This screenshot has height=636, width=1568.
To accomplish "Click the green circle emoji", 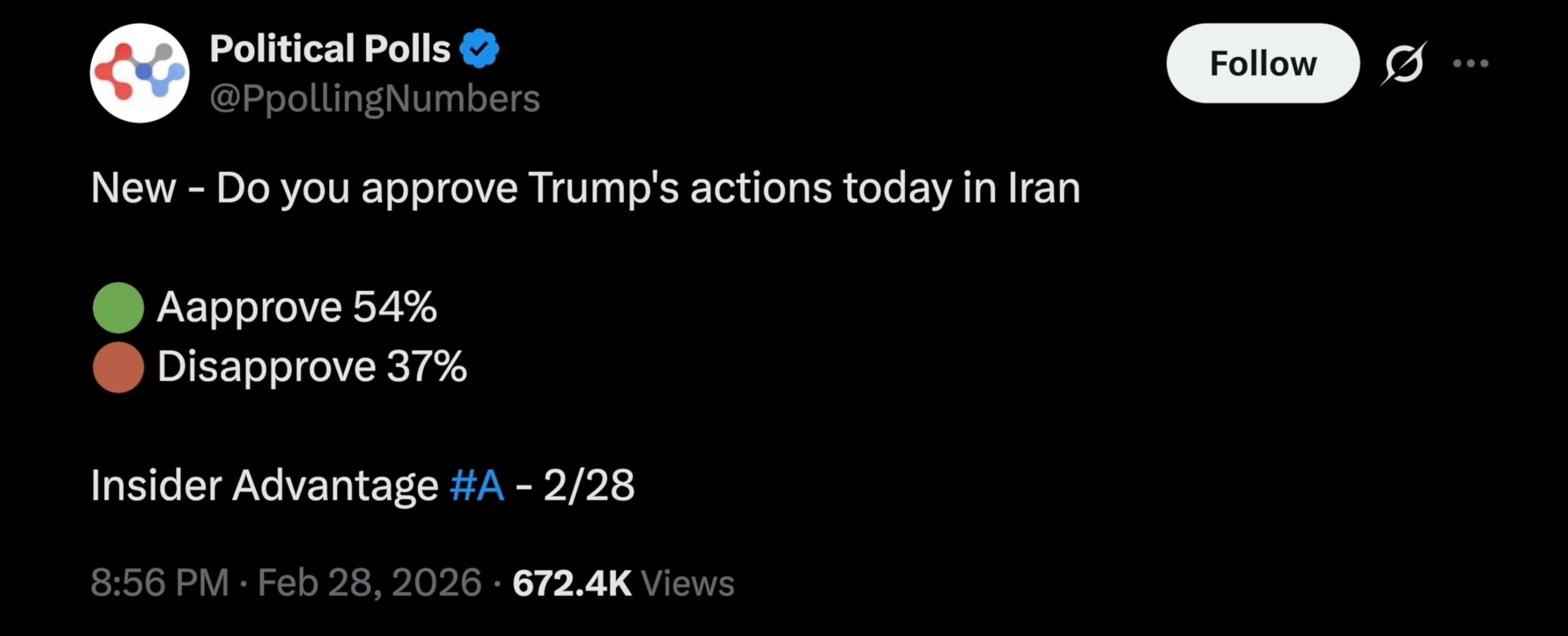I will (118, 307).
